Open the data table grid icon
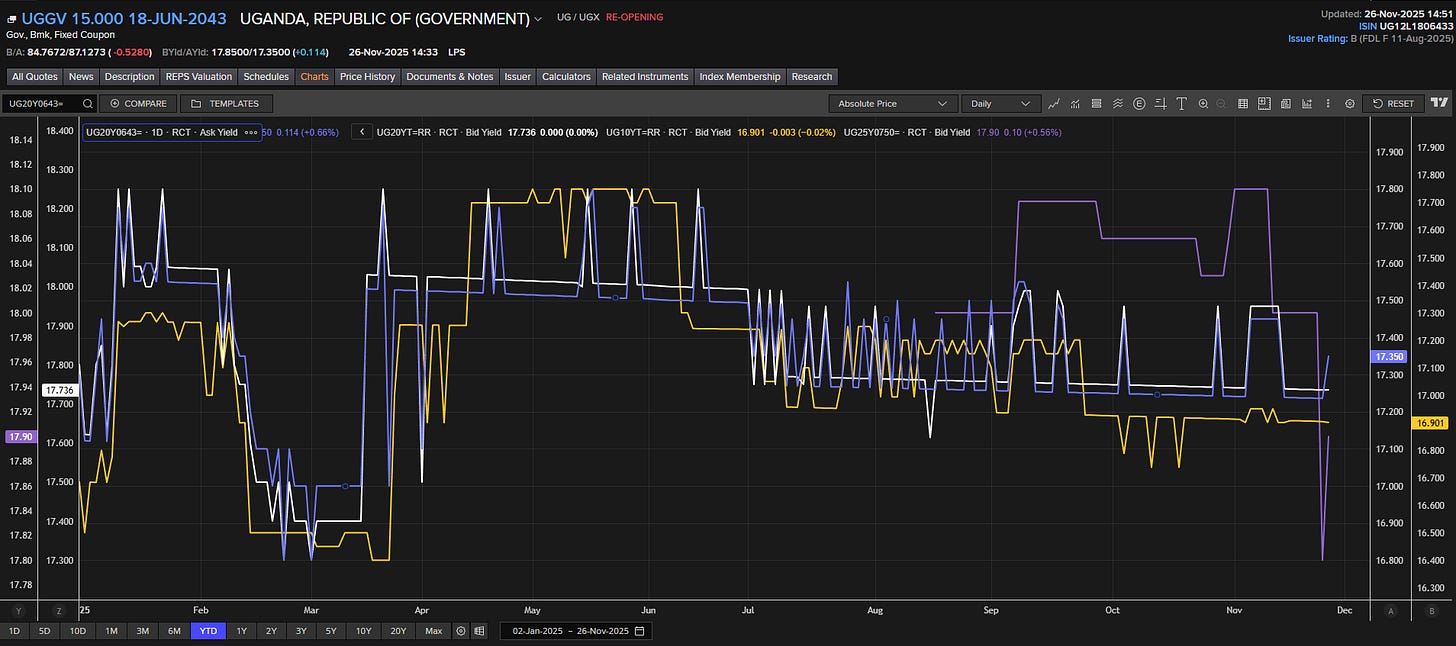The width and height of the screenshot is (1456, 646). [1243, 103]
